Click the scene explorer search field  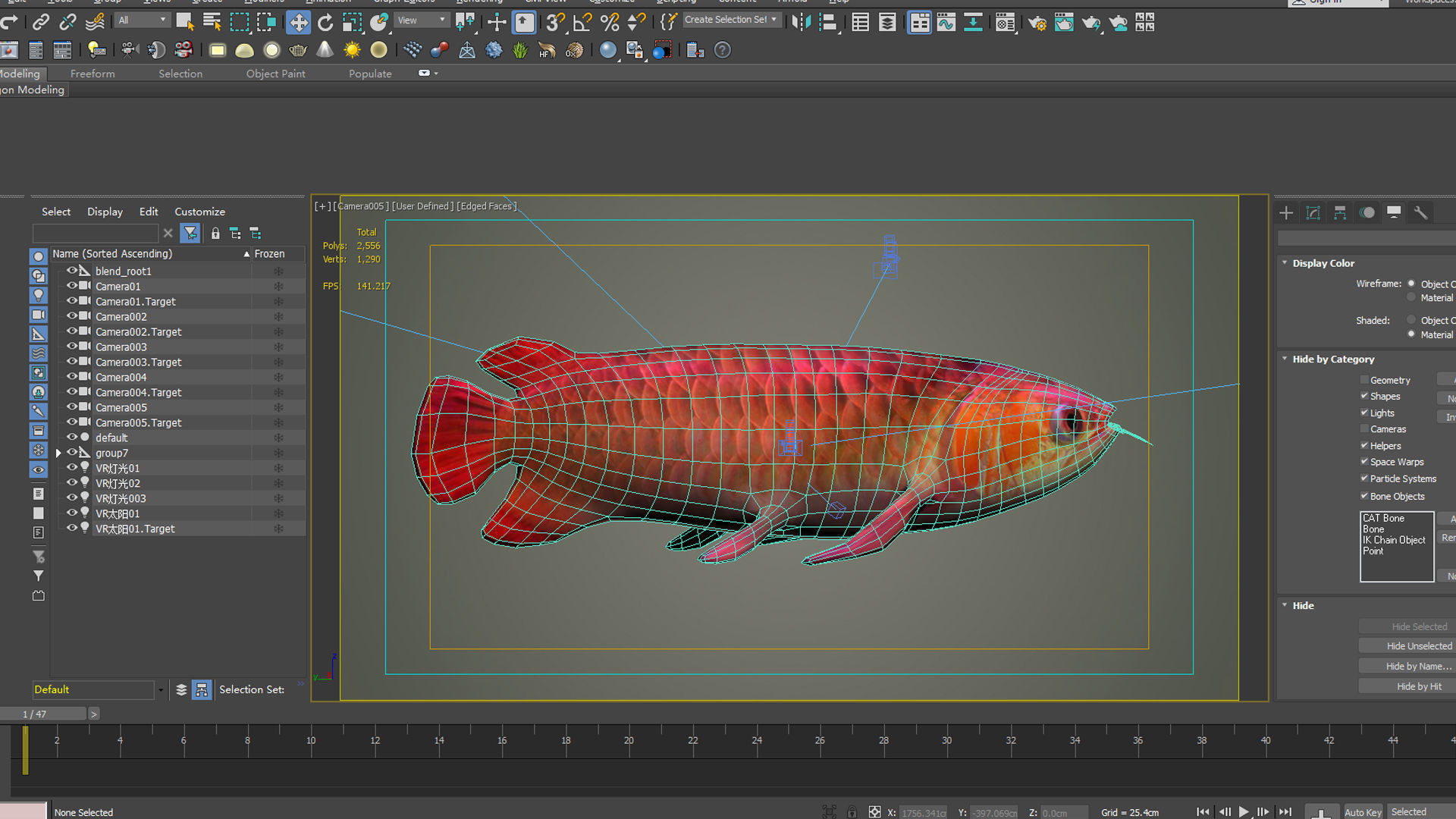click(96, 233)
